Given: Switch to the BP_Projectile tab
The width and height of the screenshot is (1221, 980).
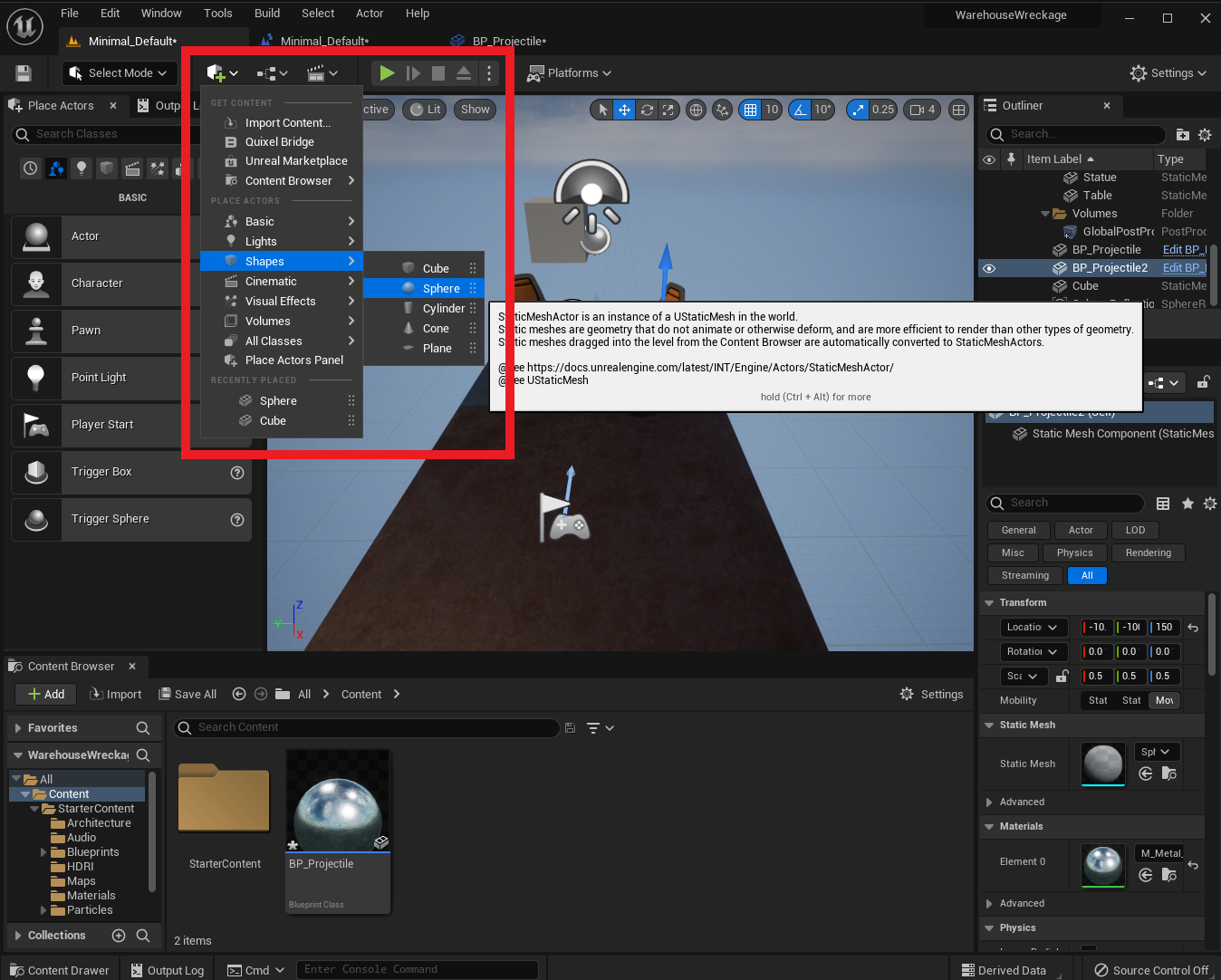Looking at the screenshot, I should pyautogui.click(x=509, y=41).
